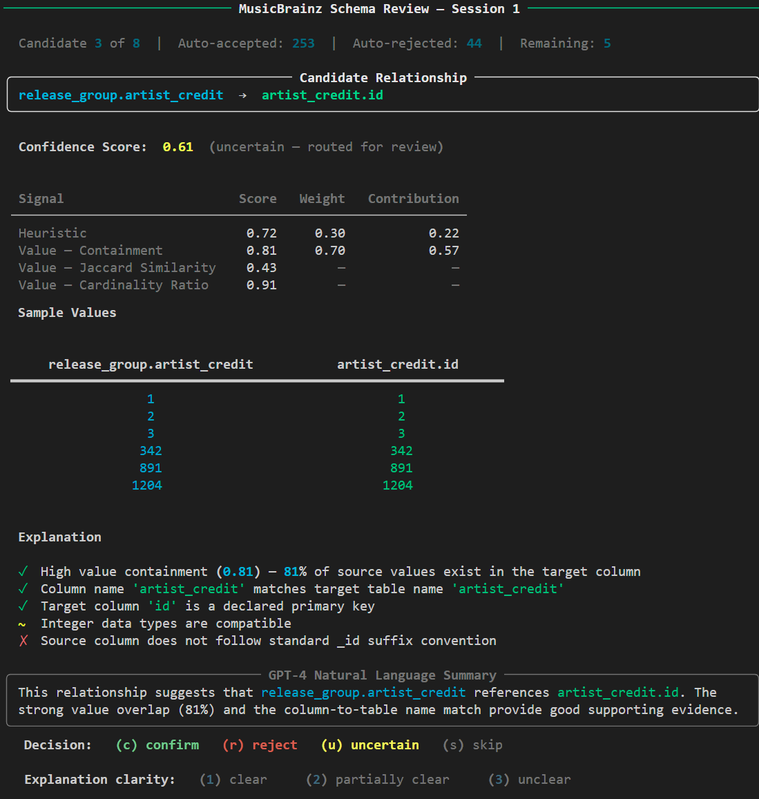Click the Sample Values heading
Viewport: 759px width, 799px height.
67,313
